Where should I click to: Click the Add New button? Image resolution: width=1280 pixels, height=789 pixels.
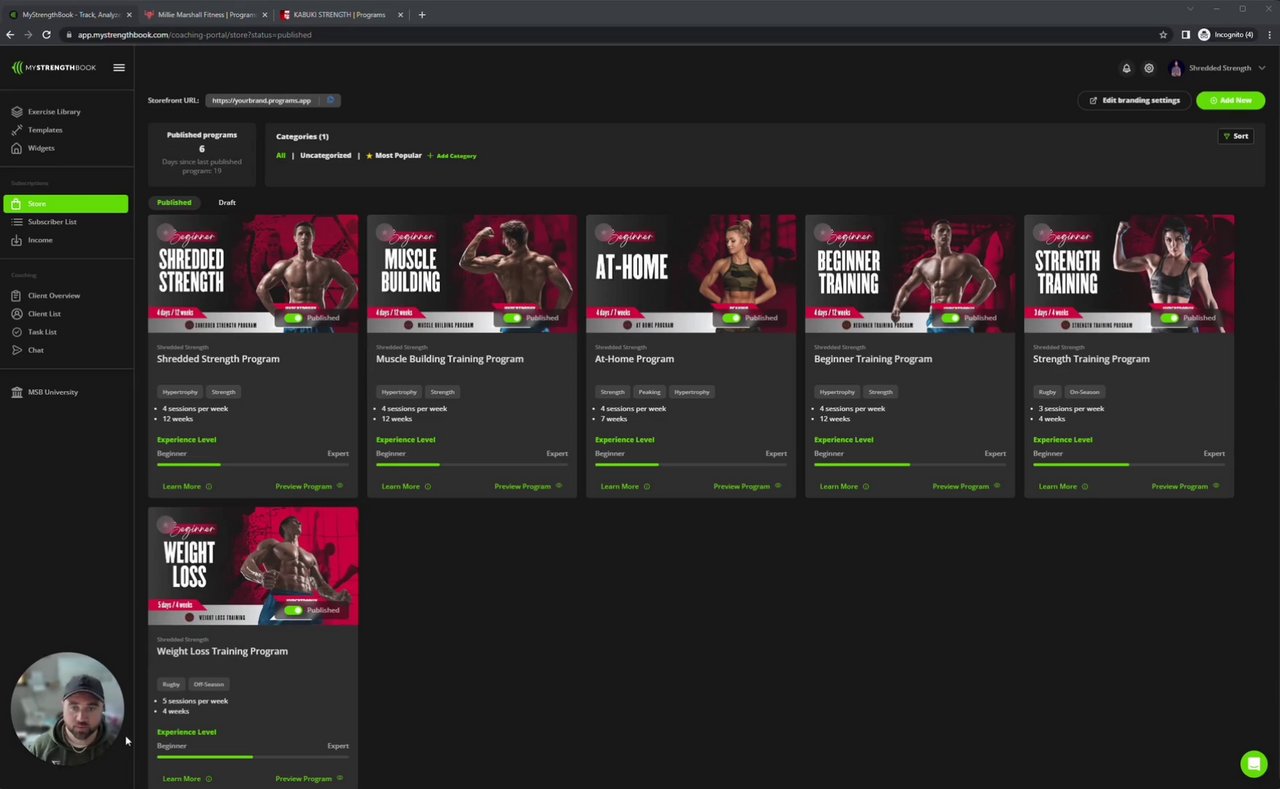coord(1230,100)
